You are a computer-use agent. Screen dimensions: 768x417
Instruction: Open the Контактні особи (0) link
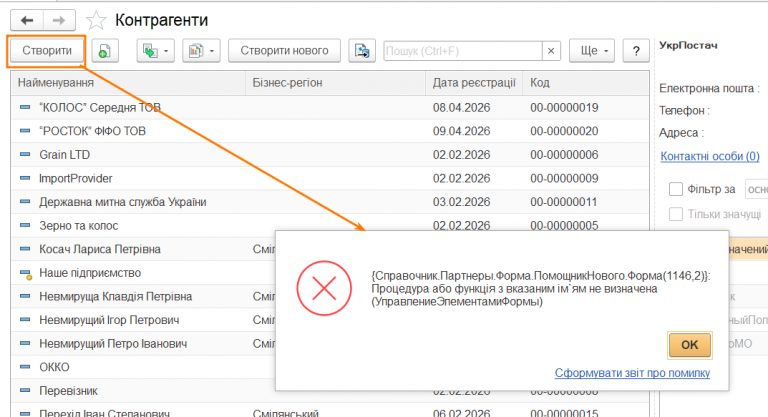pos(710,156)
